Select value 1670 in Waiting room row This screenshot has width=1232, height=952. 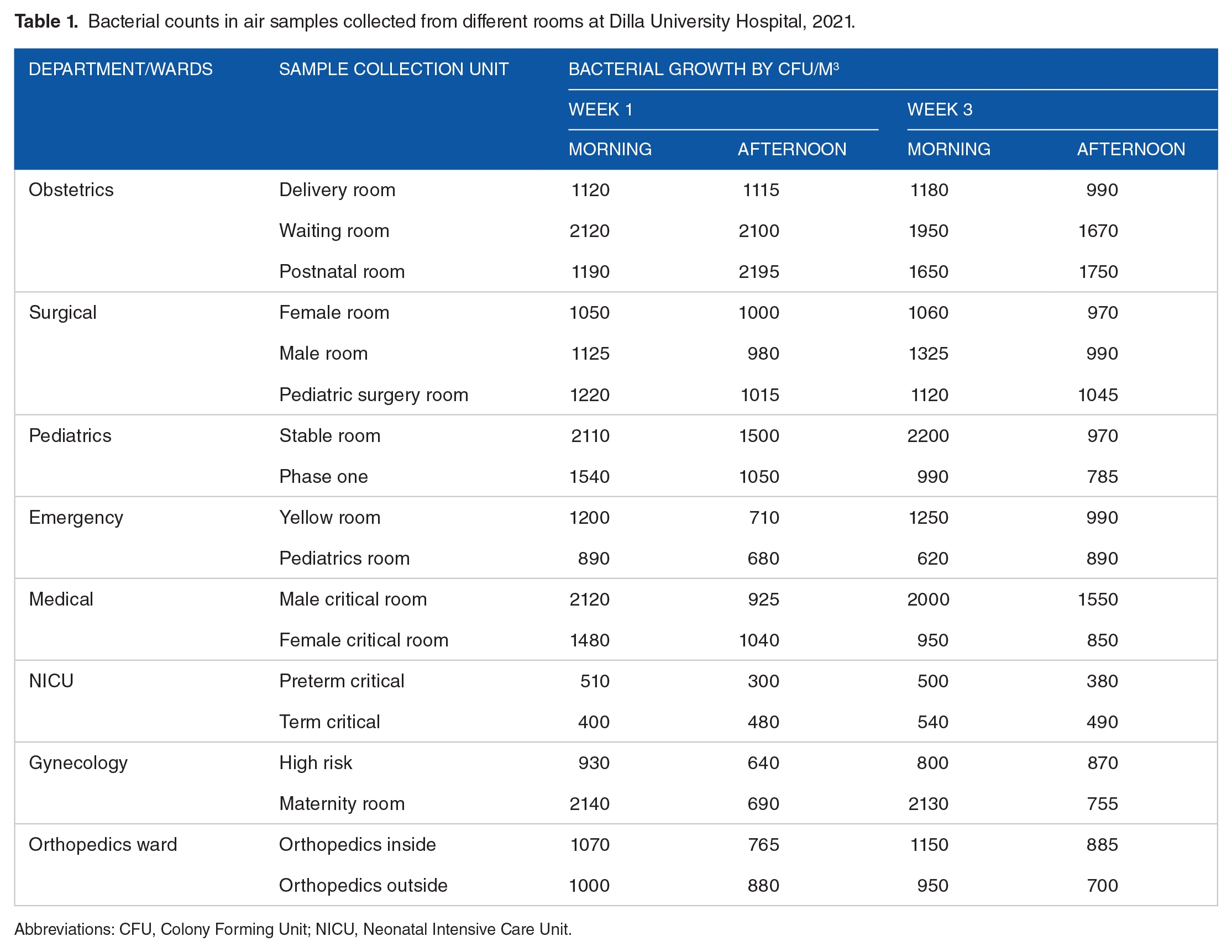coord(1098,232)
